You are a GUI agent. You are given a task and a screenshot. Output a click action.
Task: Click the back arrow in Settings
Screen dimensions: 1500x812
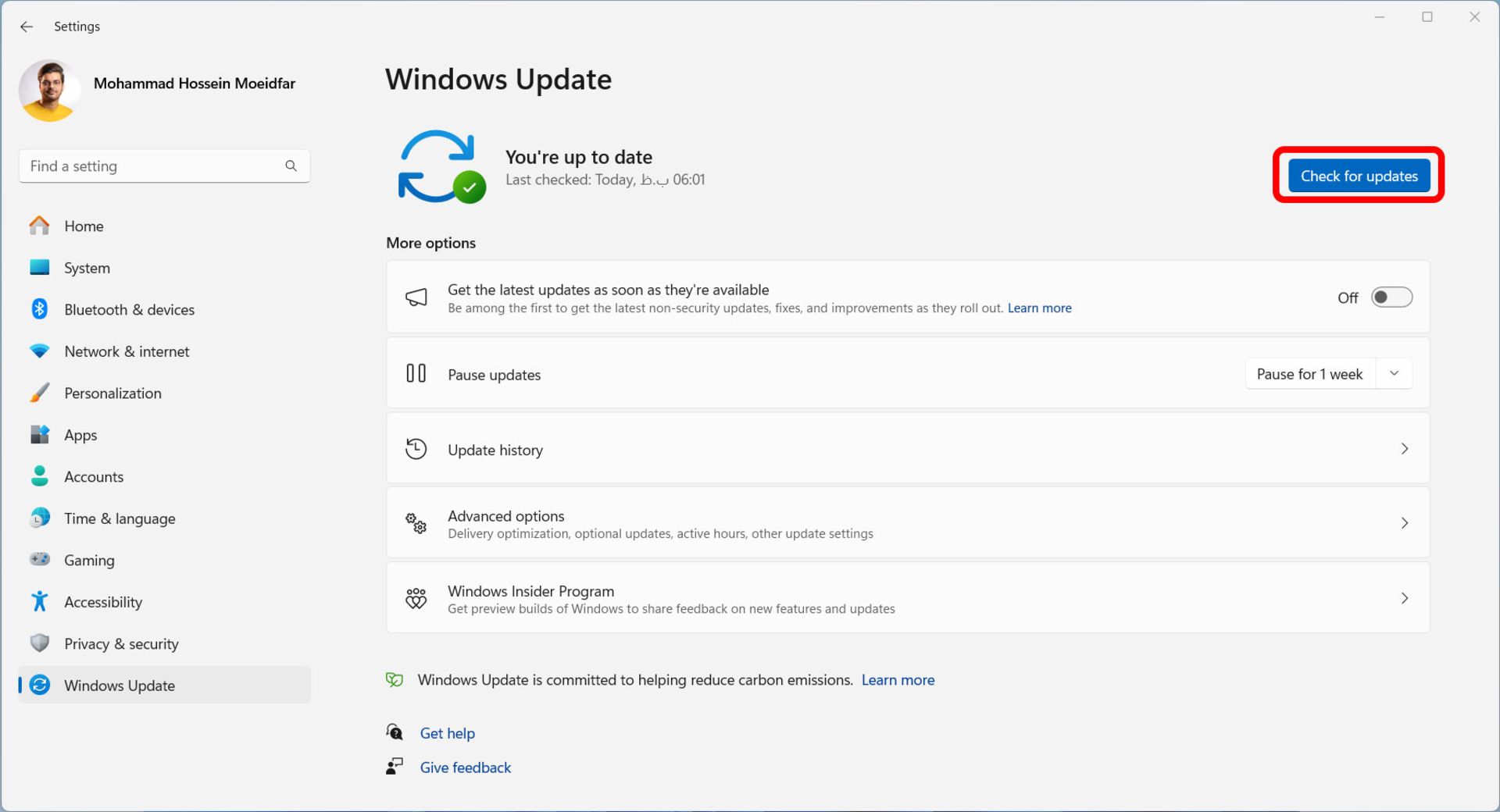point(27,27)
